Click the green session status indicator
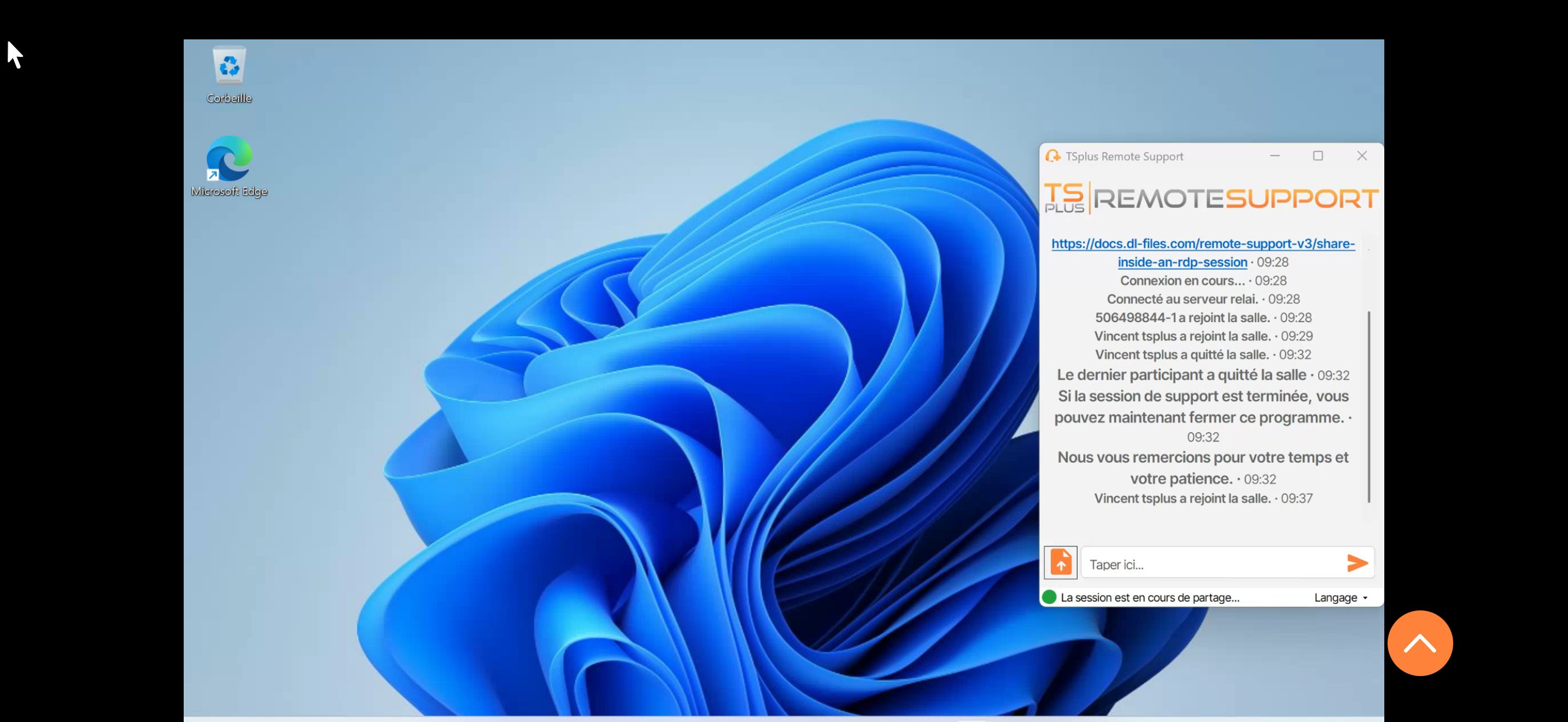 (1049, 597)
